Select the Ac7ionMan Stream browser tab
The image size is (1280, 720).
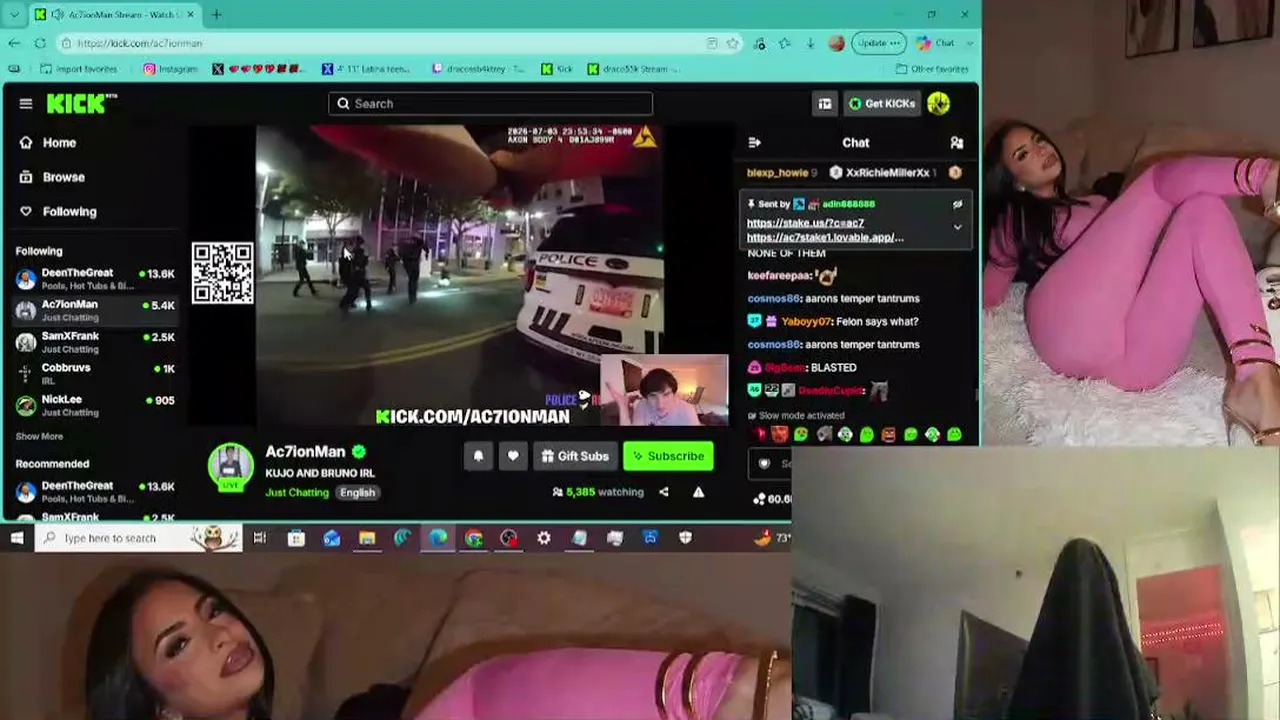click(x=114, y=14)
